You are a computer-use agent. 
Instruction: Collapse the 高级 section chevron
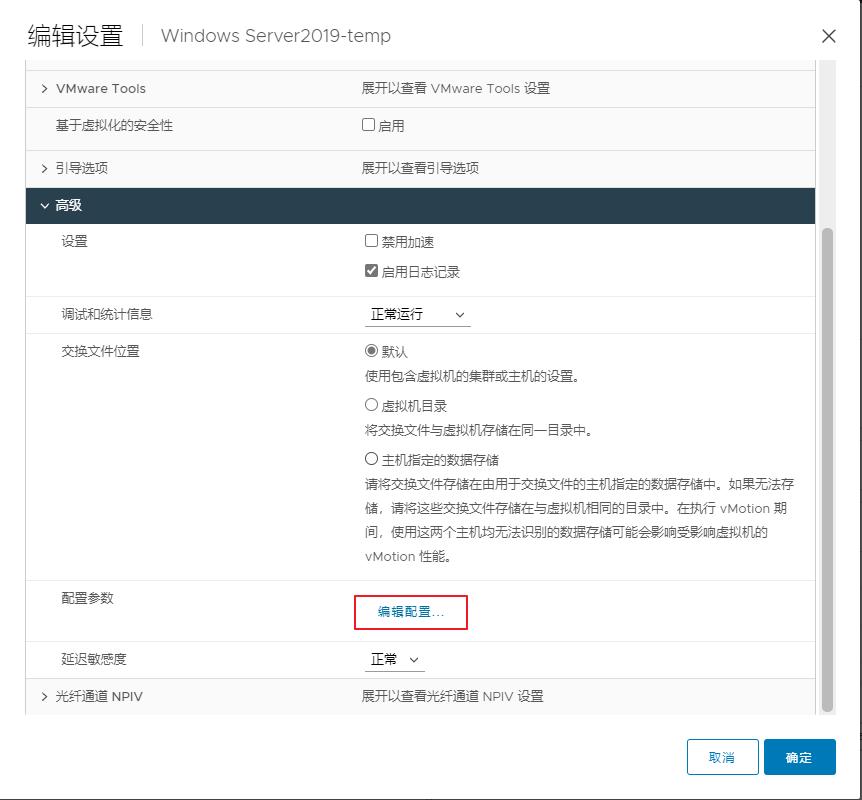[x=44, y=206]
